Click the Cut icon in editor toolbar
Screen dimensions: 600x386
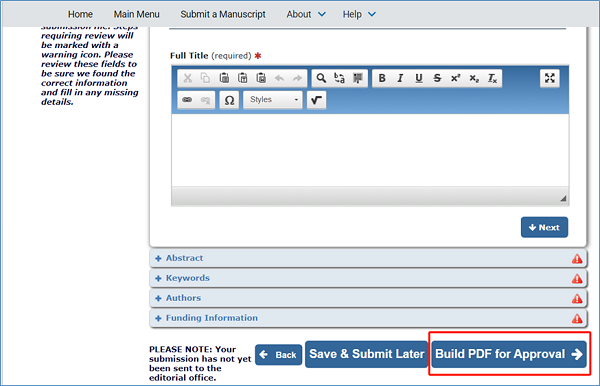tap(188, 78)
